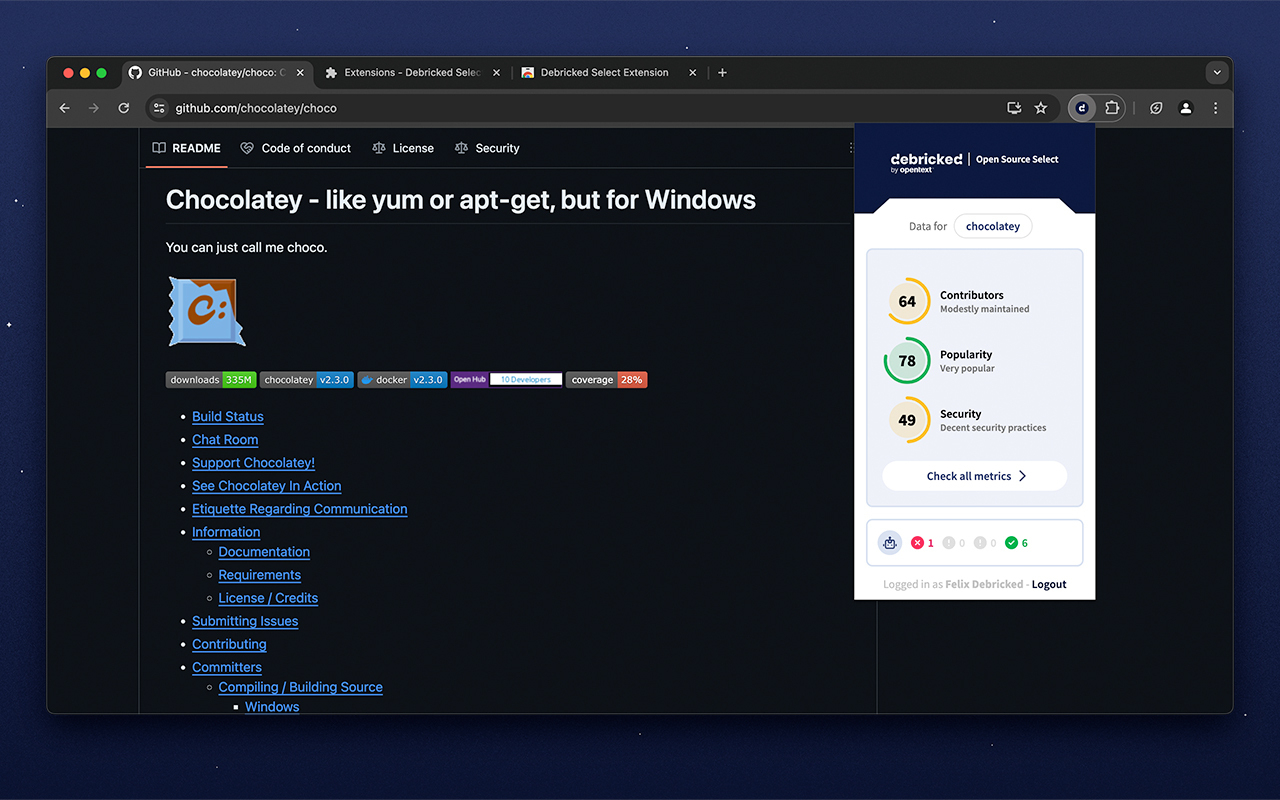Open See Chocolatey In Action link
The height and width of the screenshot is (800, 1280).
coord(267,486)
